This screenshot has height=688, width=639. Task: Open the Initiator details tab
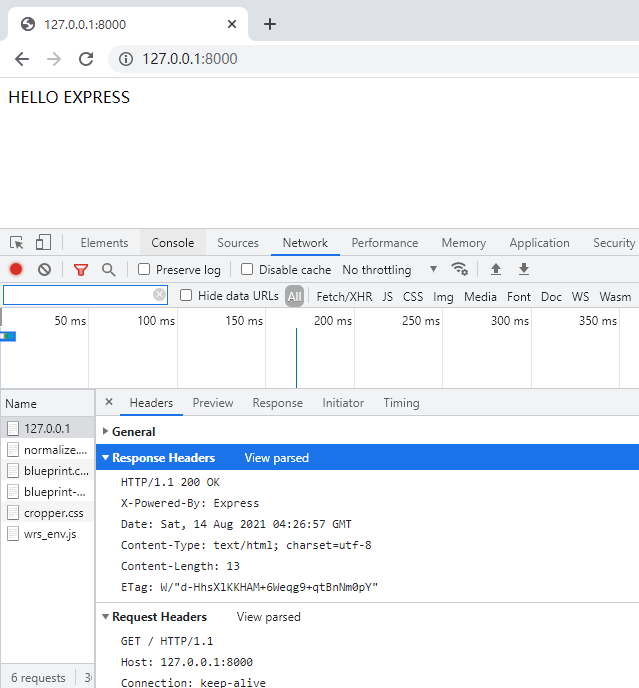343,403
